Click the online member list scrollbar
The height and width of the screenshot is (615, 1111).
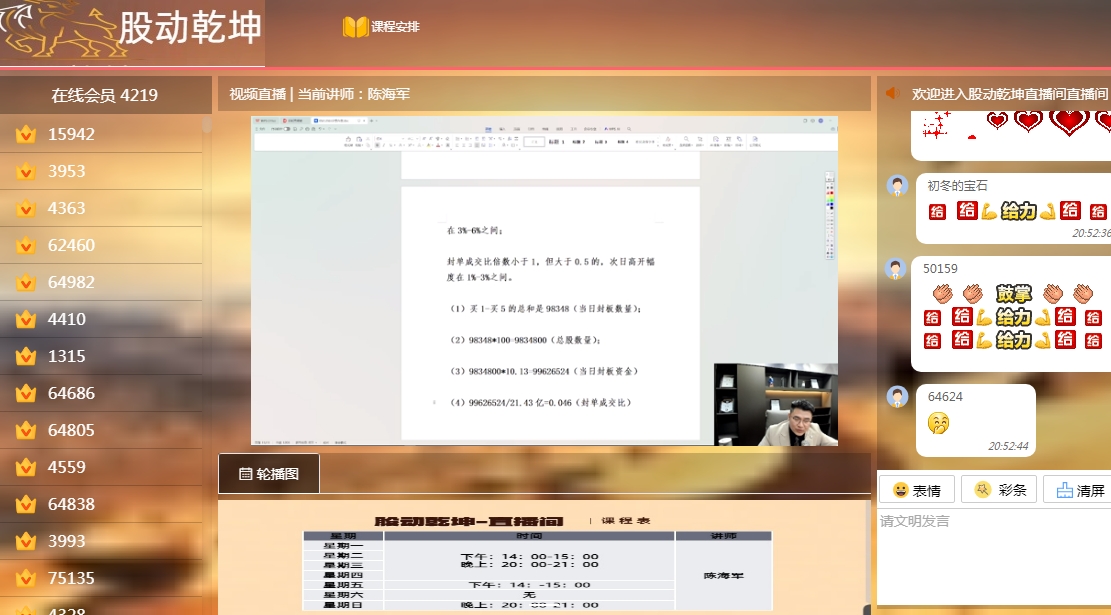point(207,125)
